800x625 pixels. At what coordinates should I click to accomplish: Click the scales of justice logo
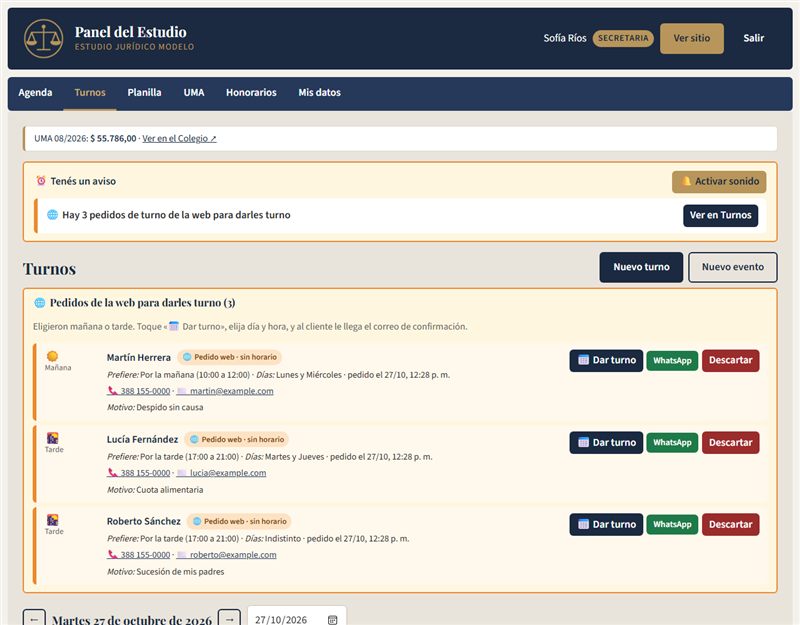click(43, 39)
